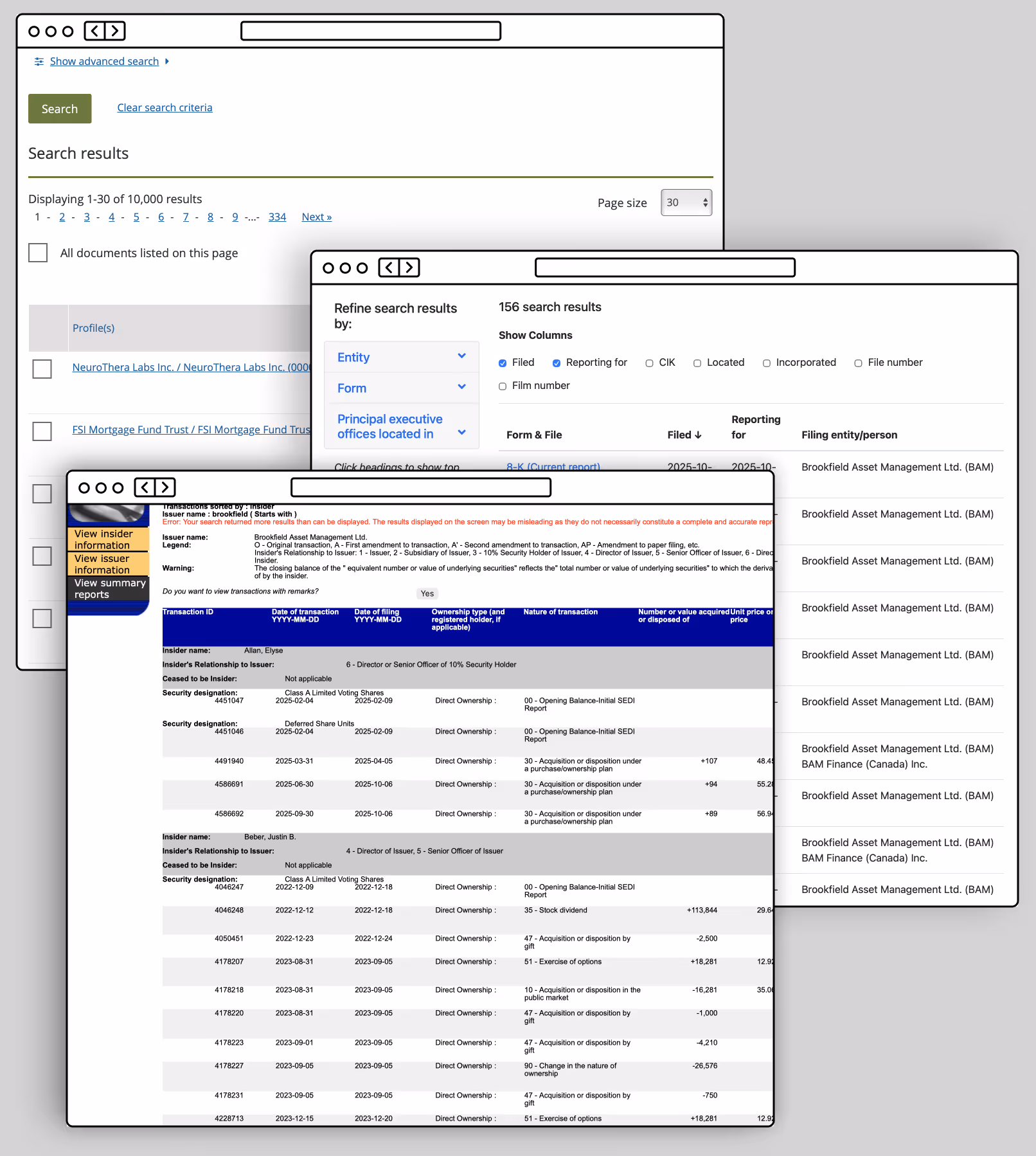Click the Transaction ID column header

188,612
